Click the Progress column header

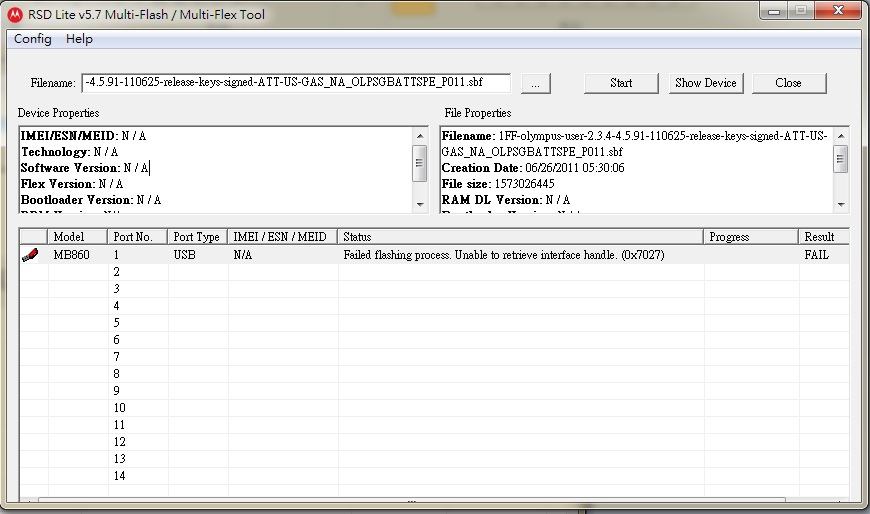(751, 237)
